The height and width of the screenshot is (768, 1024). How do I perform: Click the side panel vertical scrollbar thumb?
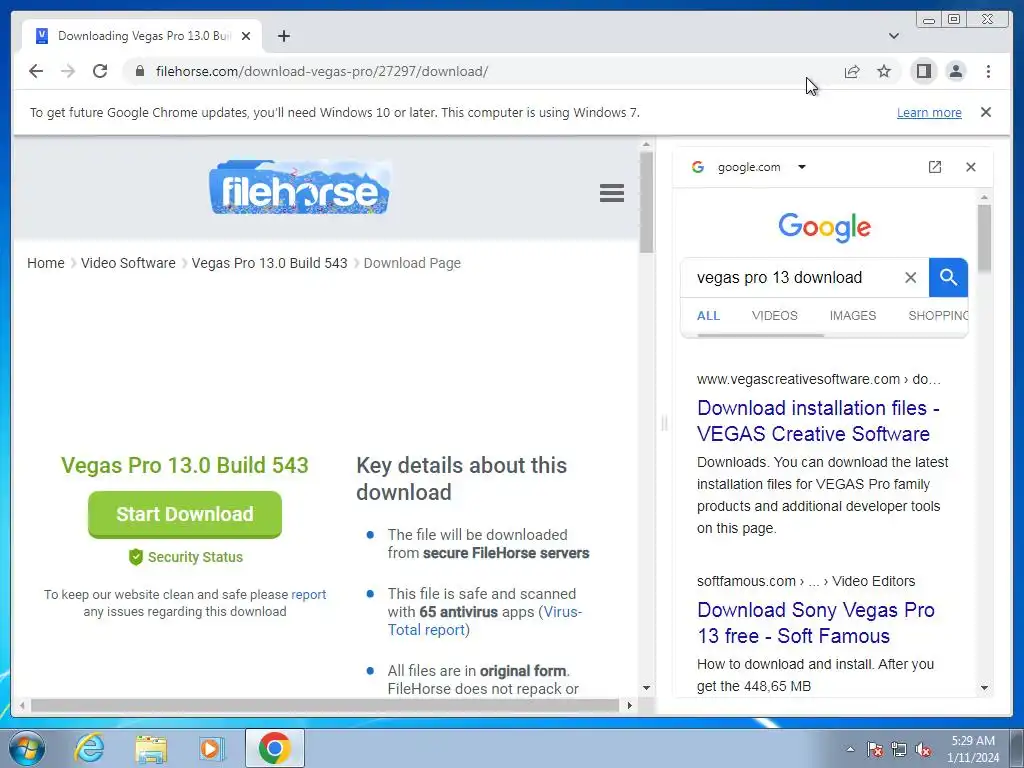[x=984, y=240]
